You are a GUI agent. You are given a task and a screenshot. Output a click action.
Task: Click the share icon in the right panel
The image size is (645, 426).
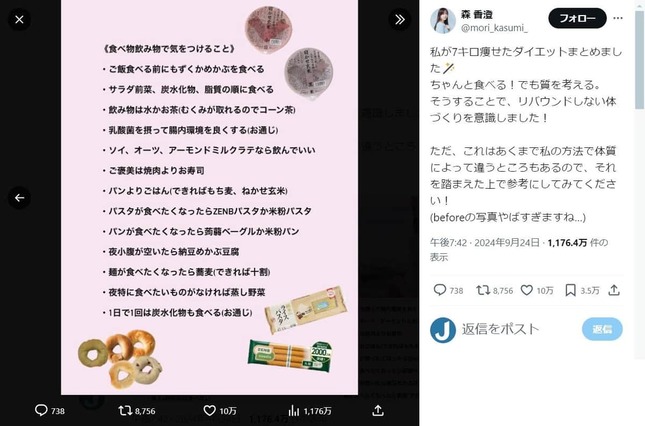click(614, 290)
